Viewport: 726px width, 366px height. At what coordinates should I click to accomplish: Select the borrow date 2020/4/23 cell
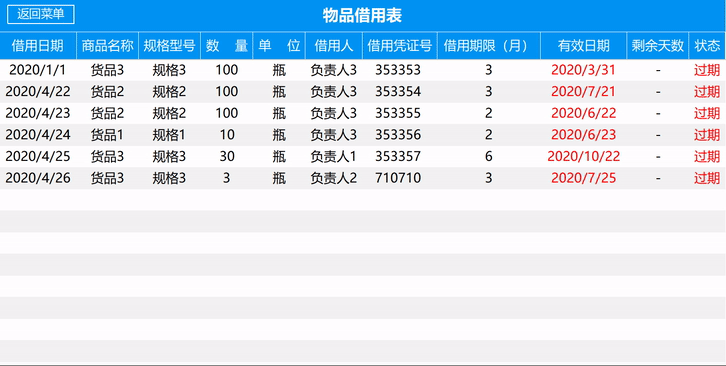pyautogui.click(x=38, y=113)
